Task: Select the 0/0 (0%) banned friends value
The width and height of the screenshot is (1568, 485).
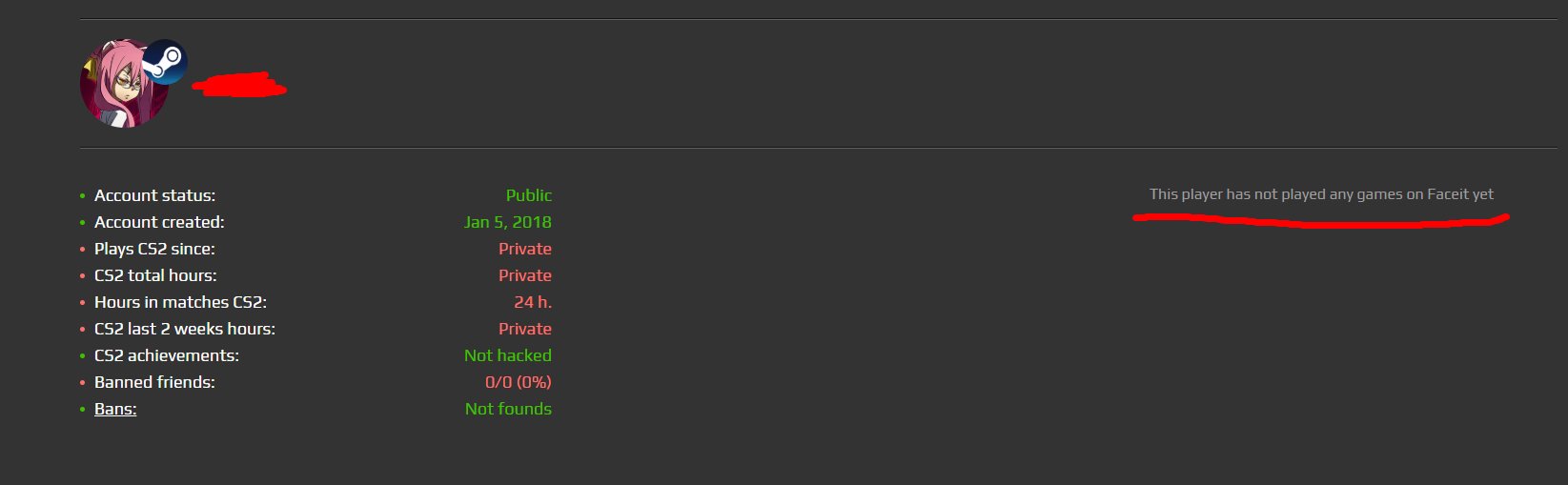Action: pyautogui.click(x=518, y=382)
